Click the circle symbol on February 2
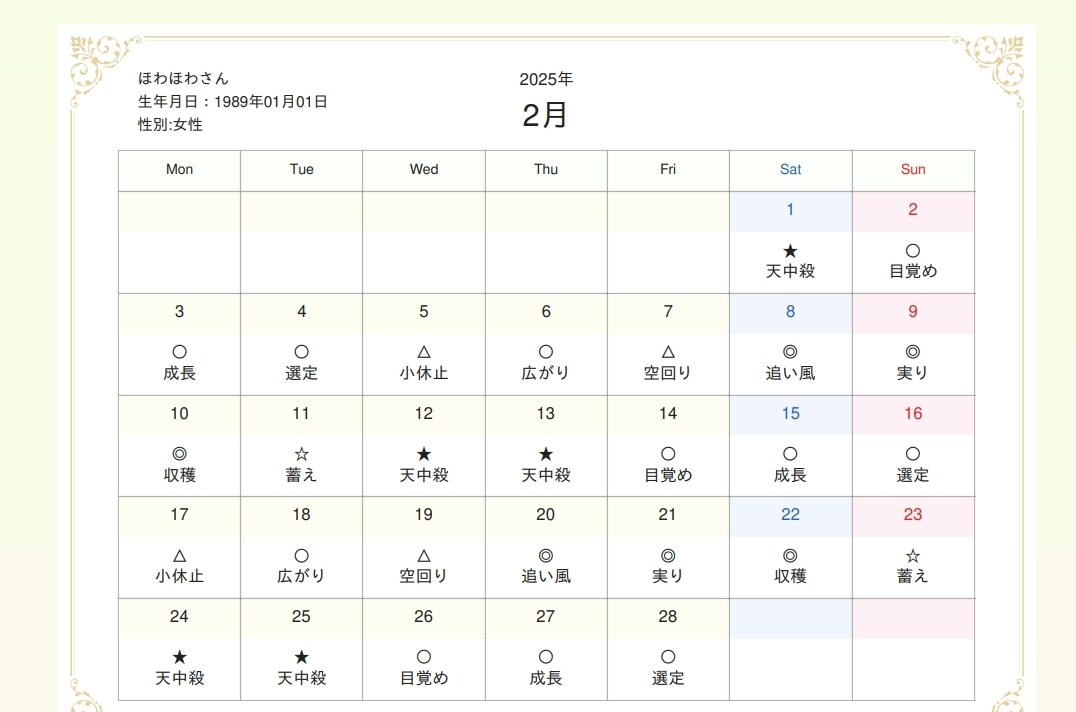The image size is (1076, 712). click(913, 251)
